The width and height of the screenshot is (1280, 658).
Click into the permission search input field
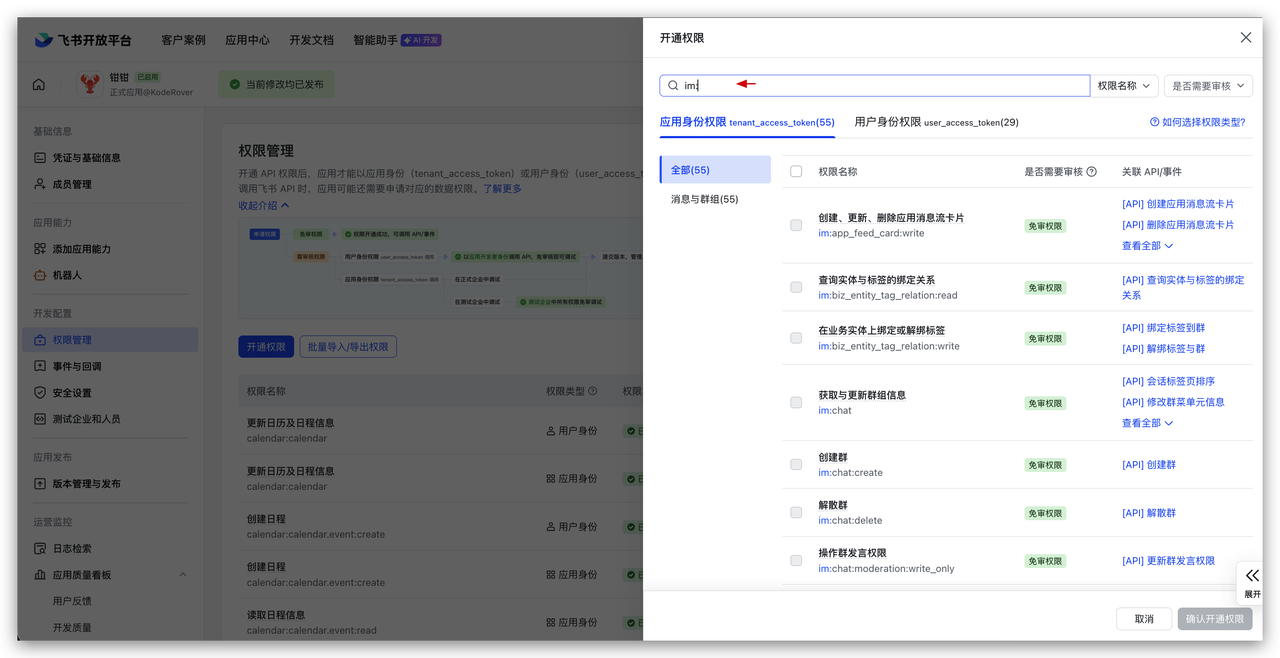[880, 86]
